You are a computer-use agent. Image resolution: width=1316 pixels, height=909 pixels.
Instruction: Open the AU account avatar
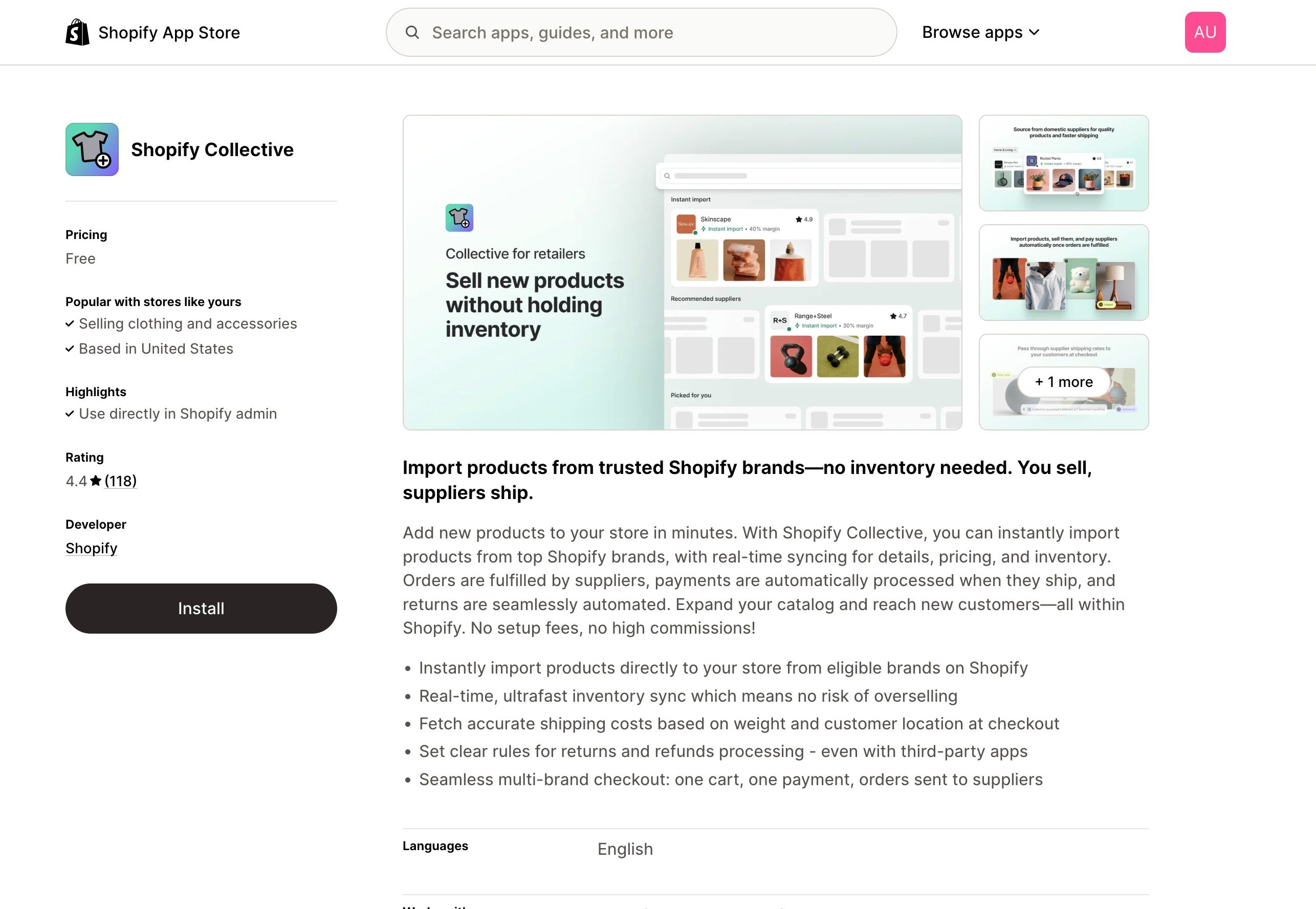click(1205, 32)
